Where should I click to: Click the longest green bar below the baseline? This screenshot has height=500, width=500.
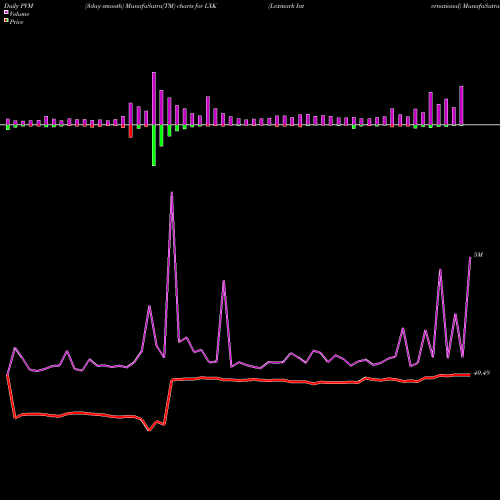click(x=154, y=145)
